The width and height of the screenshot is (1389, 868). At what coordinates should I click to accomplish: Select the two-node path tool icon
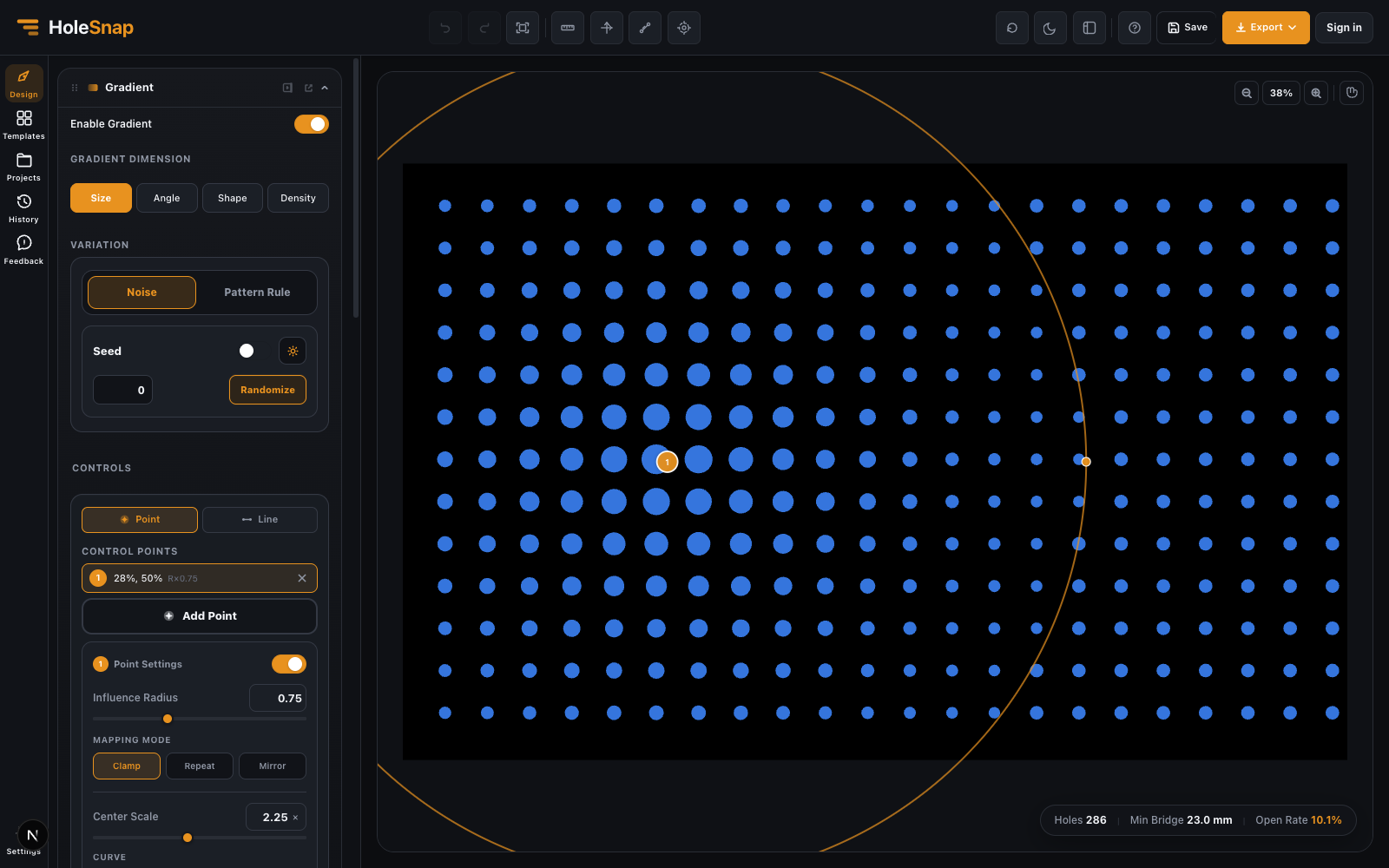click(645, 28)
